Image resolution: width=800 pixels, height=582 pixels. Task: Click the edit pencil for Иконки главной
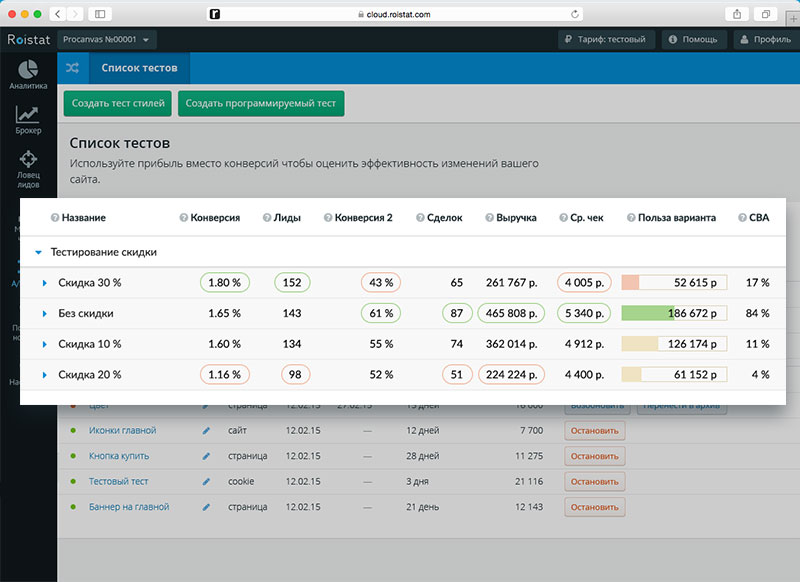tap(207, 431)
